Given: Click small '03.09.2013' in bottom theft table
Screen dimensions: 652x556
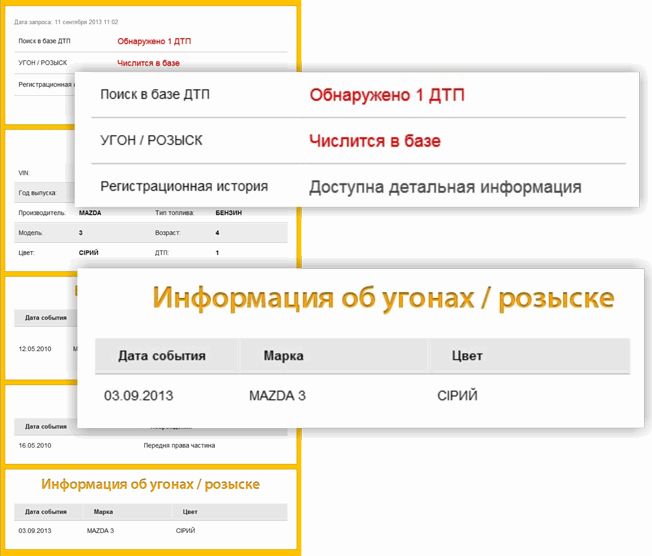Looking at the screenshot, I should coord(35,531).
